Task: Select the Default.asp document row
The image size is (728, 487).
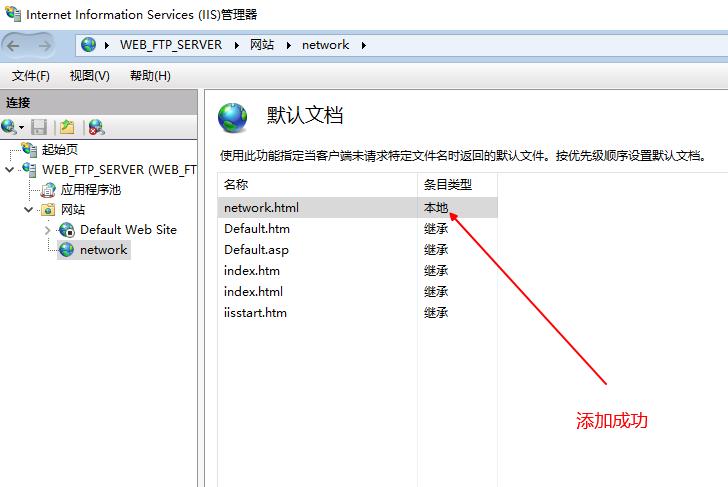Action: [x=358, y=249]
